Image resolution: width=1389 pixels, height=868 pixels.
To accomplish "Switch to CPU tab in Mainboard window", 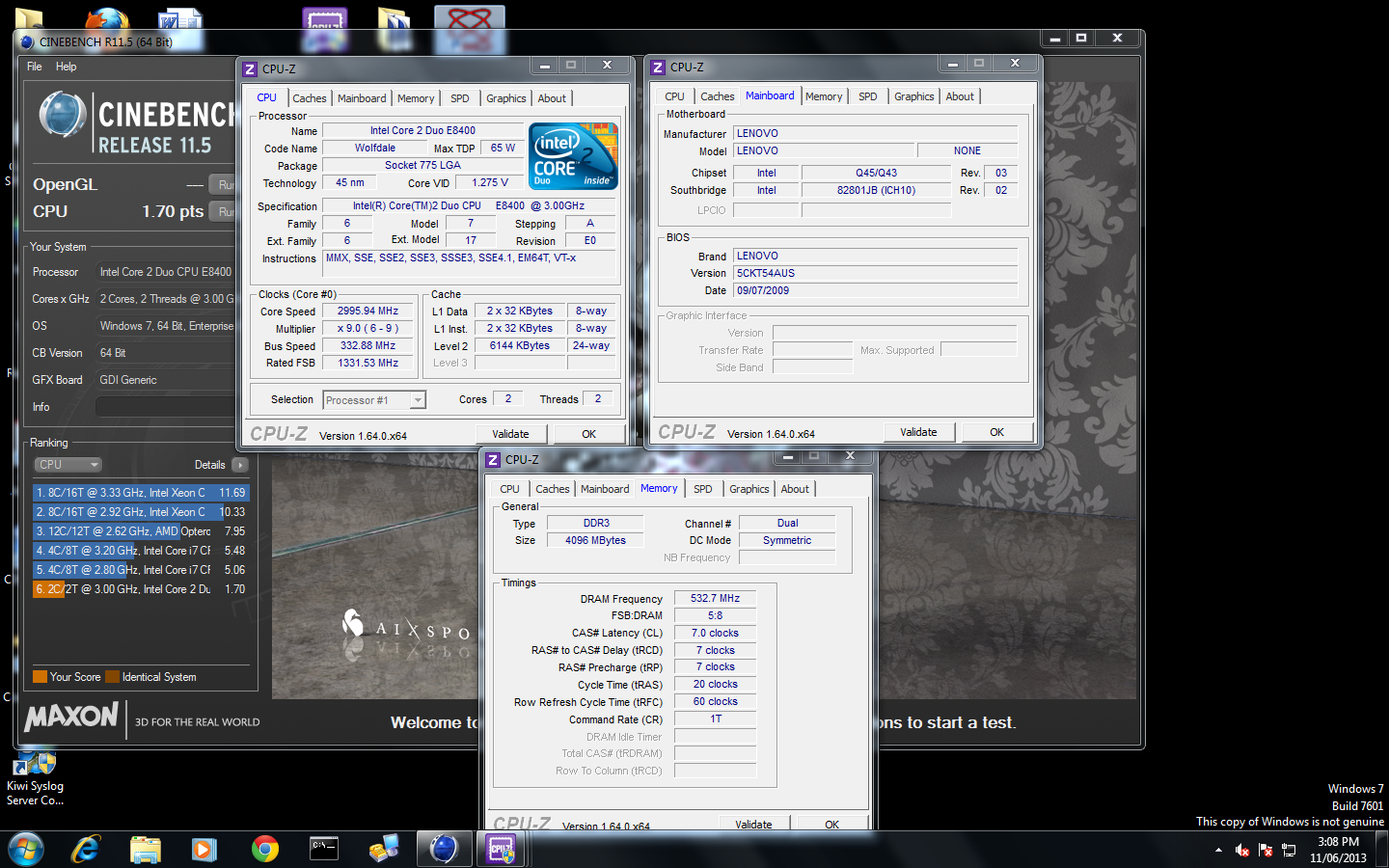I will coord(674,96).
